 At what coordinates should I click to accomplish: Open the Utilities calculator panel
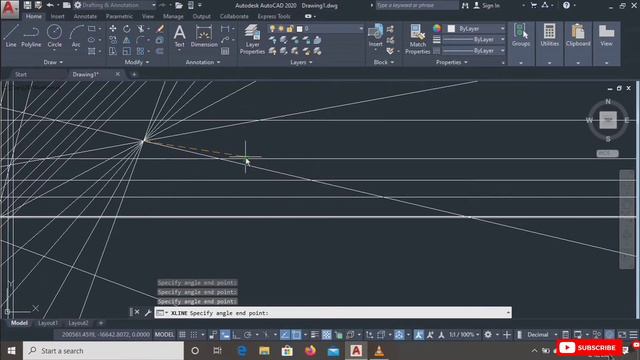(549, 36)
